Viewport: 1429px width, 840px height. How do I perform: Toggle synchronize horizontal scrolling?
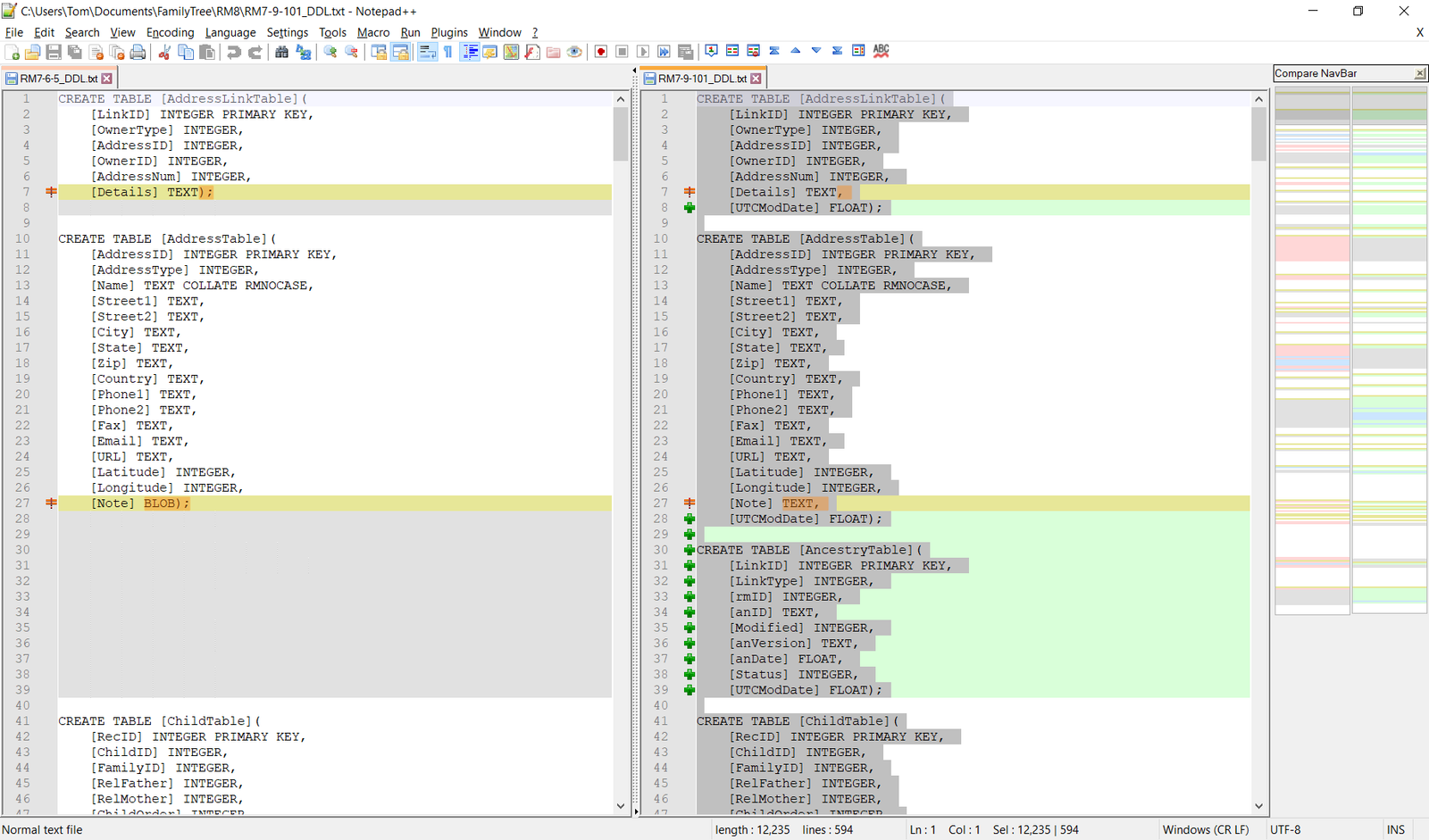[400, 52]
